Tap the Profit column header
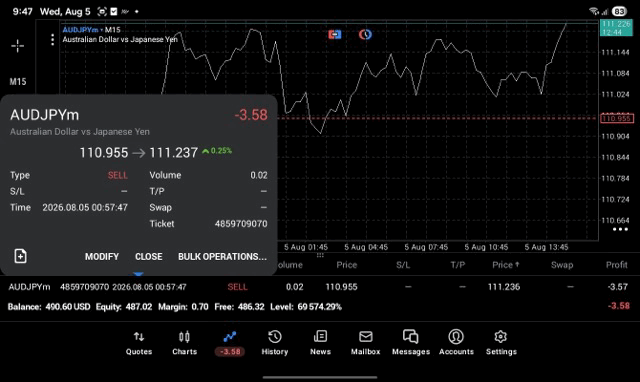 (x=616, y=265)
